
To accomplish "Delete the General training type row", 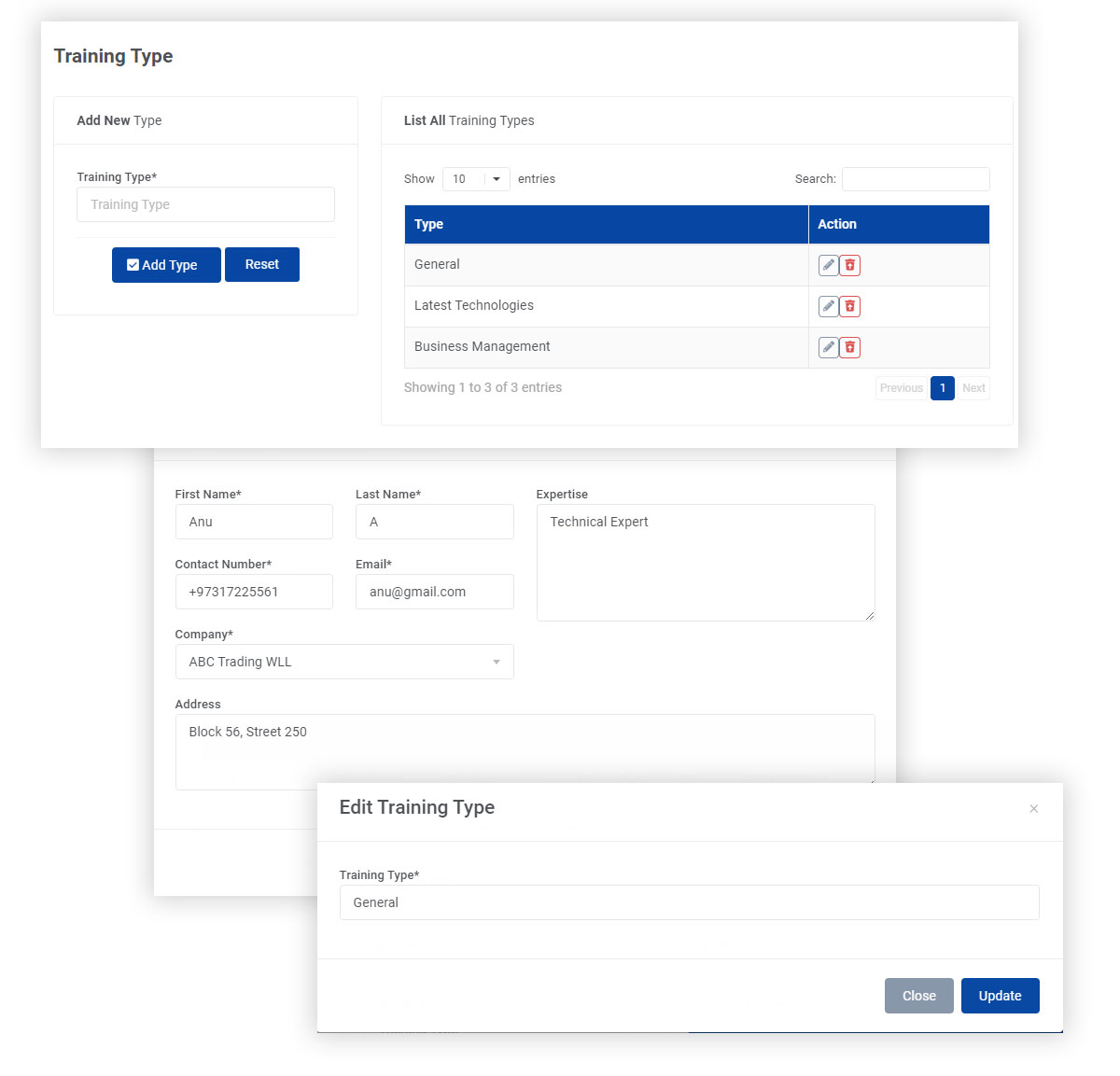I will 849,265.
